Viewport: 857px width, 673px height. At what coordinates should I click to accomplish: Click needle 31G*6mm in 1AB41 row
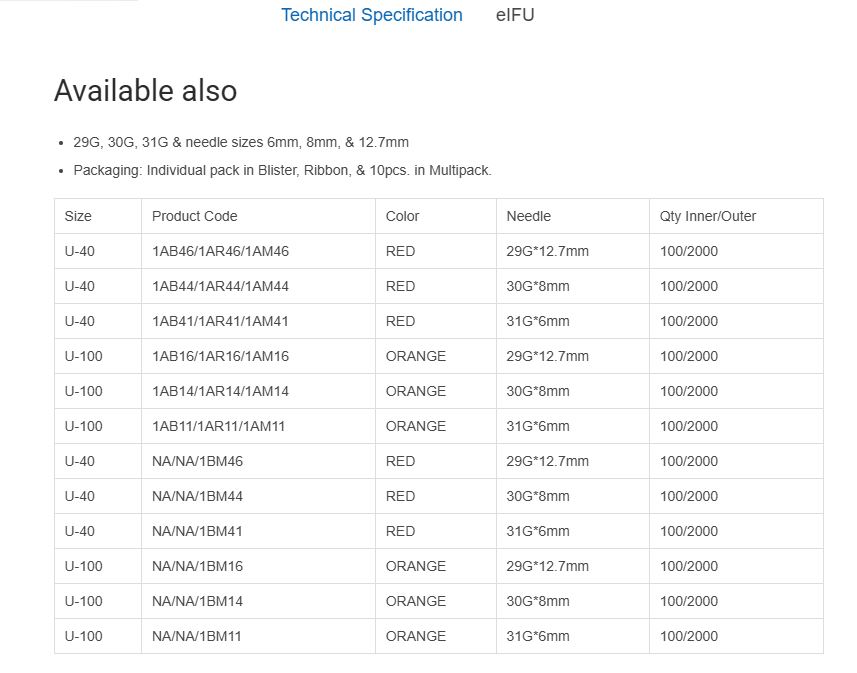[538, 321]
